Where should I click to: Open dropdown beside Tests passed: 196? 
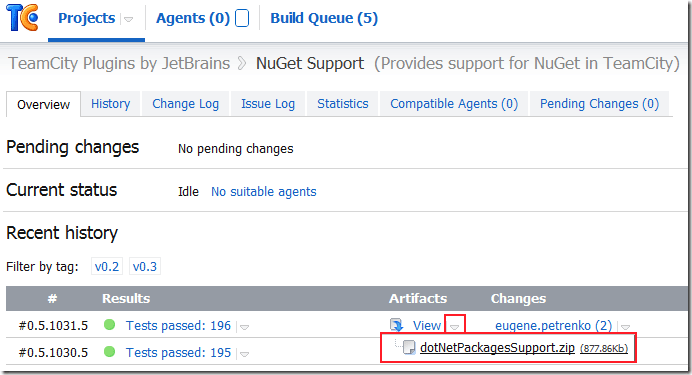[244, 327]
